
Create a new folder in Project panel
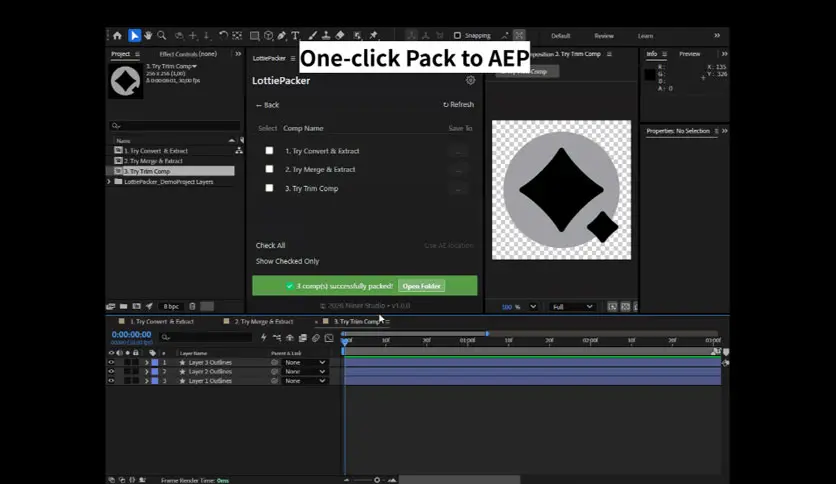[124, 306]
